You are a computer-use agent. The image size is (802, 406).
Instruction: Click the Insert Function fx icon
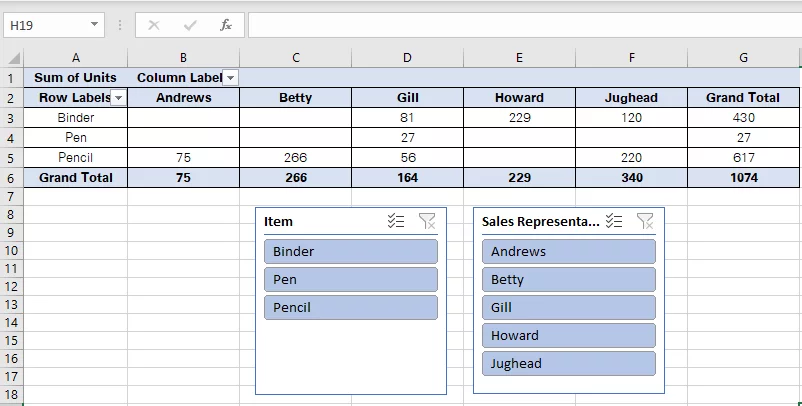point(226,25)
